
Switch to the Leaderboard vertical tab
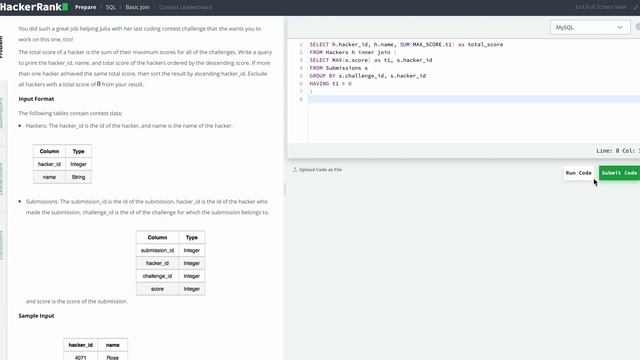pyautogui.click(x=2, y=180)
